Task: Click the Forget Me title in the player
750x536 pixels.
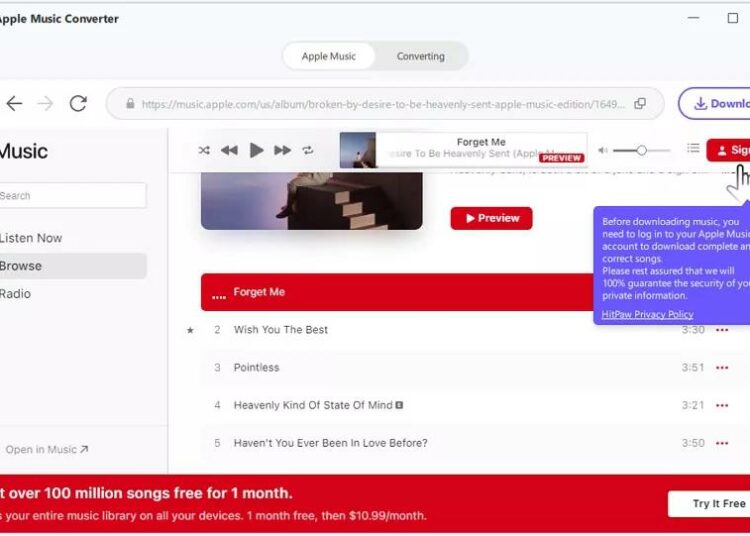Action: [481, 142]
